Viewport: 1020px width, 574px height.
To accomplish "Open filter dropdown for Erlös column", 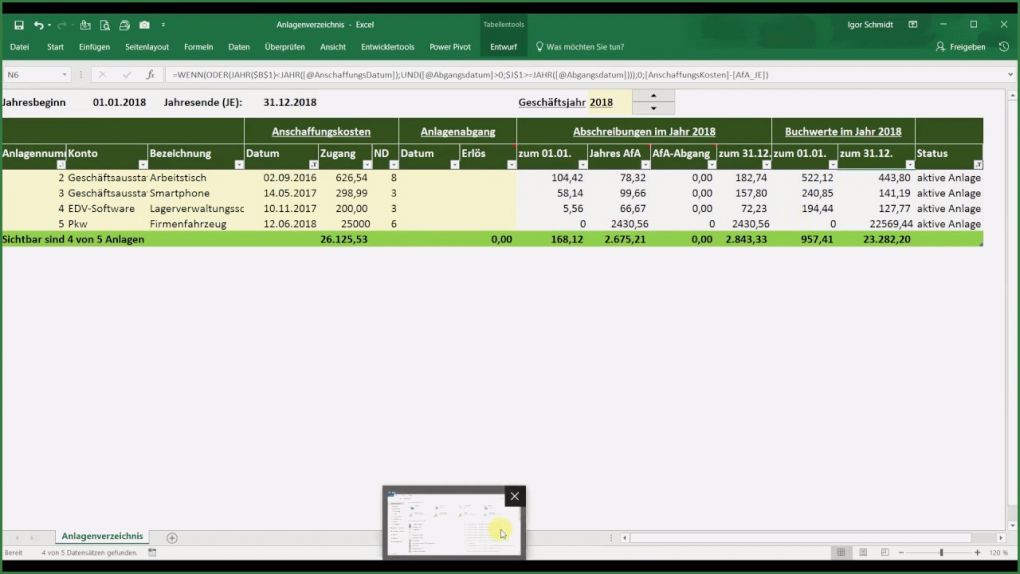I will tap(511, 165).
